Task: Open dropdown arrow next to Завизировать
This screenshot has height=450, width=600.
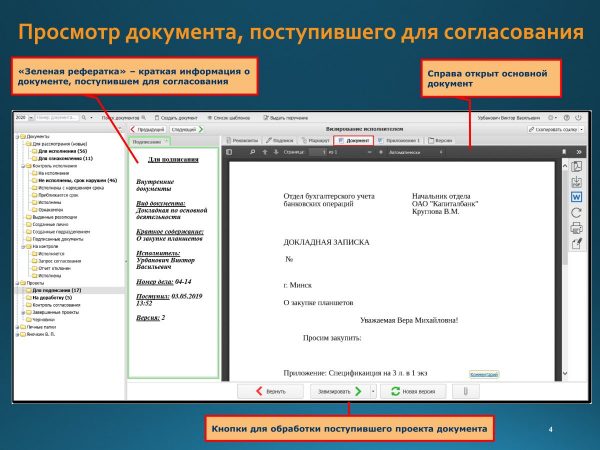Action: tap(372, 391)
